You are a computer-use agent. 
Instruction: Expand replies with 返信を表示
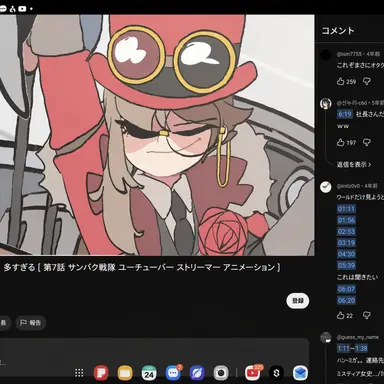[354, 164]
